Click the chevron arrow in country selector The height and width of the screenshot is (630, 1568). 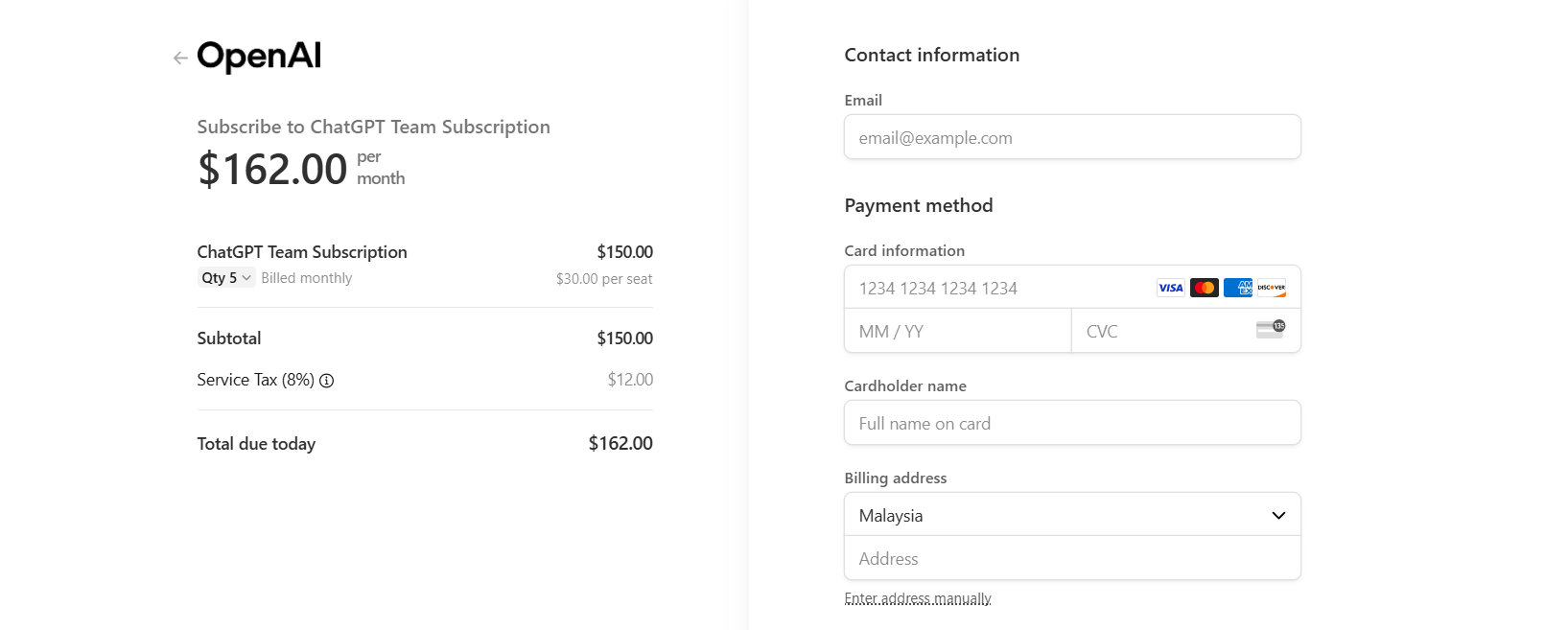point(1278,516)
